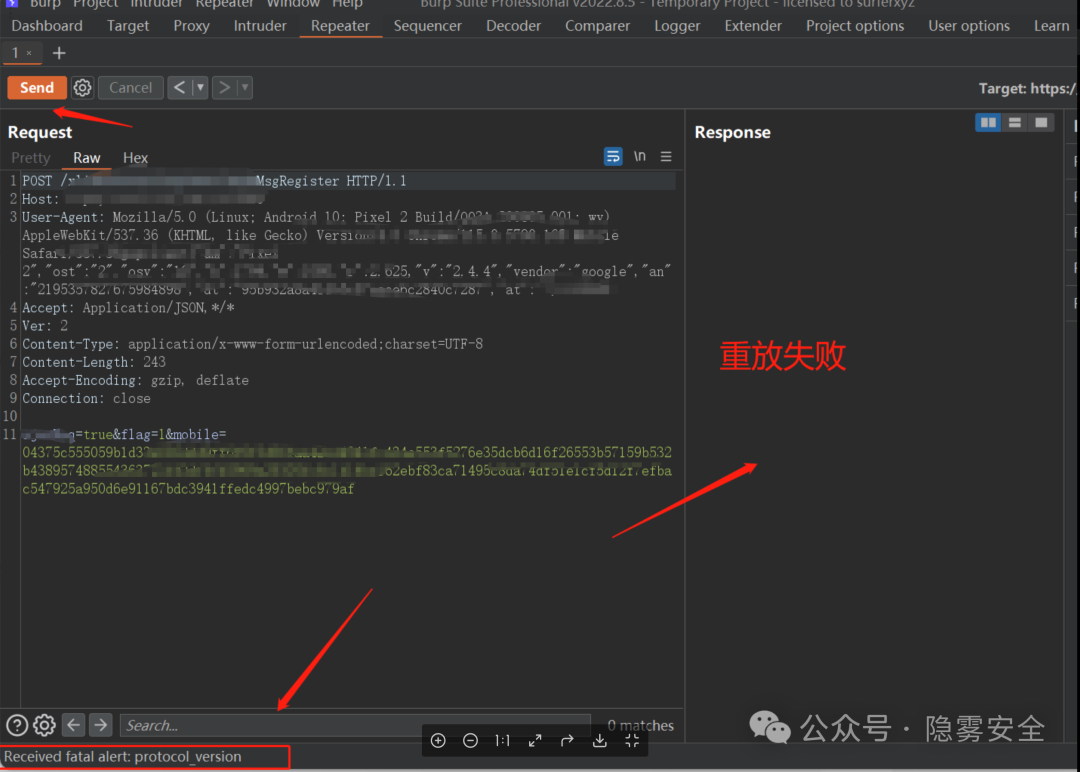Viewport: 1080px width, 772px height.
Task: Click the Content-Type header line
Action: click(253, 344)
